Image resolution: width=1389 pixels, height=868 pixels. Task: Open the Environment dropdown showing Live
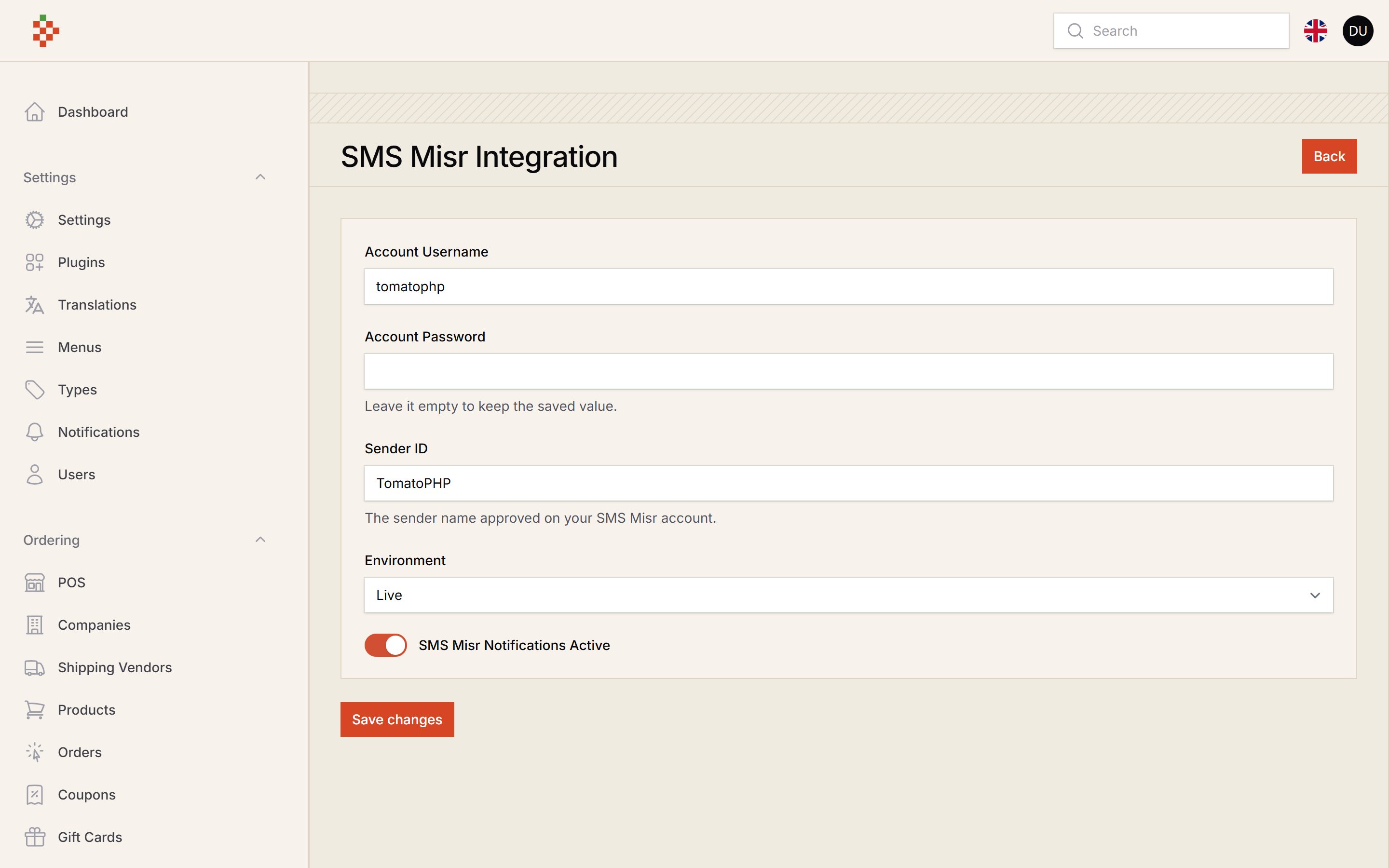[848, 596]
